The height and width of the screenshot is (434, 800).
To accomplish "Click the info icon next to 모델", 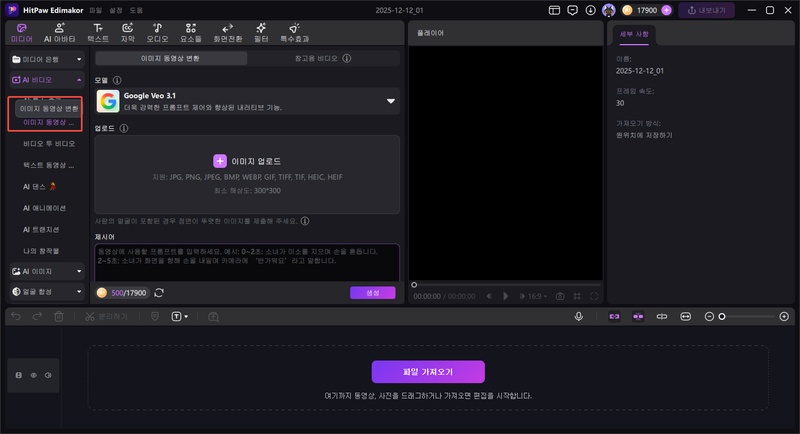I will (117, 80).
